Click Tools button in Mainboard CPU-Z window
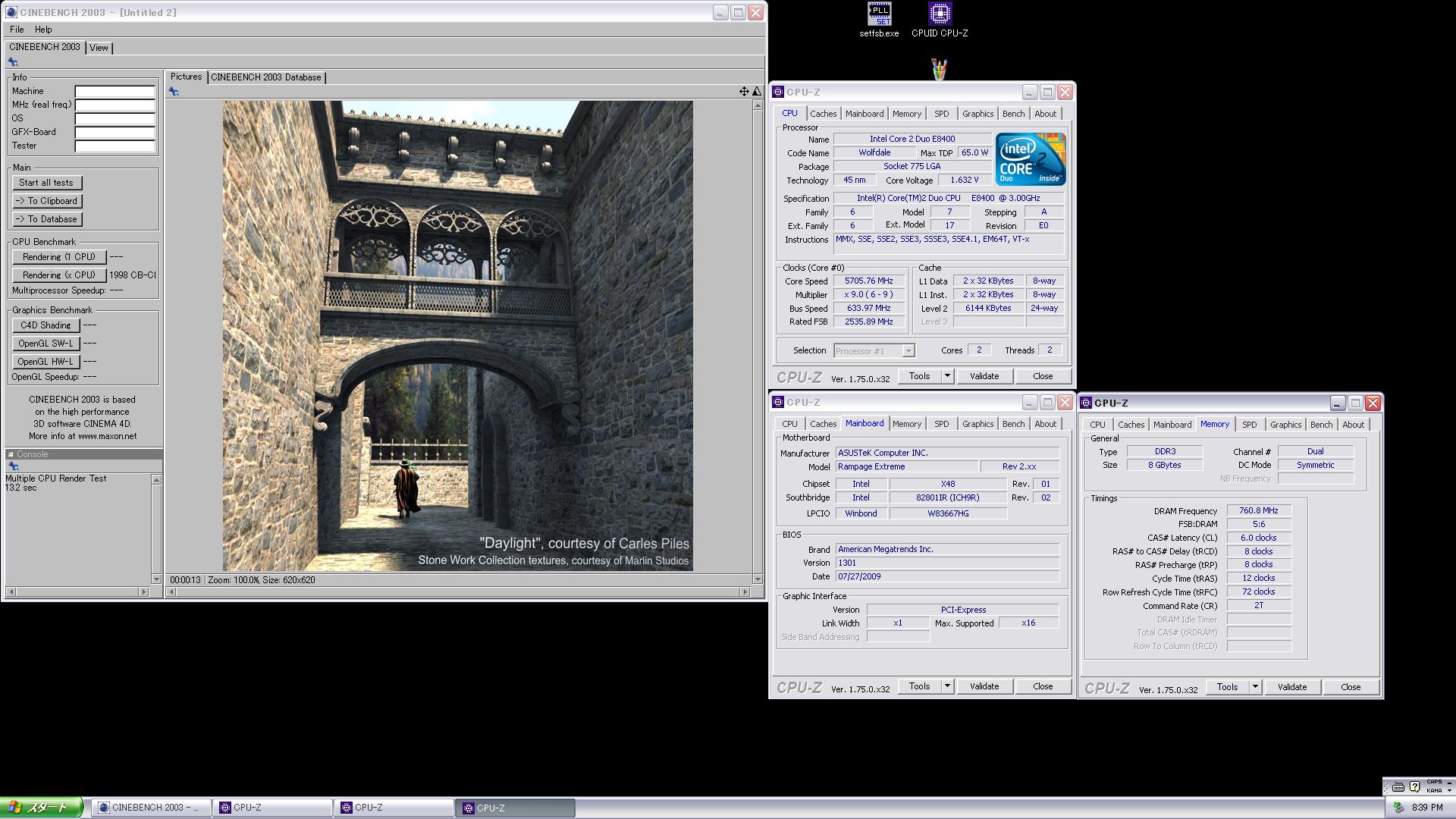The width and height of the screenshot is (1456, 819). pos(919,686)
